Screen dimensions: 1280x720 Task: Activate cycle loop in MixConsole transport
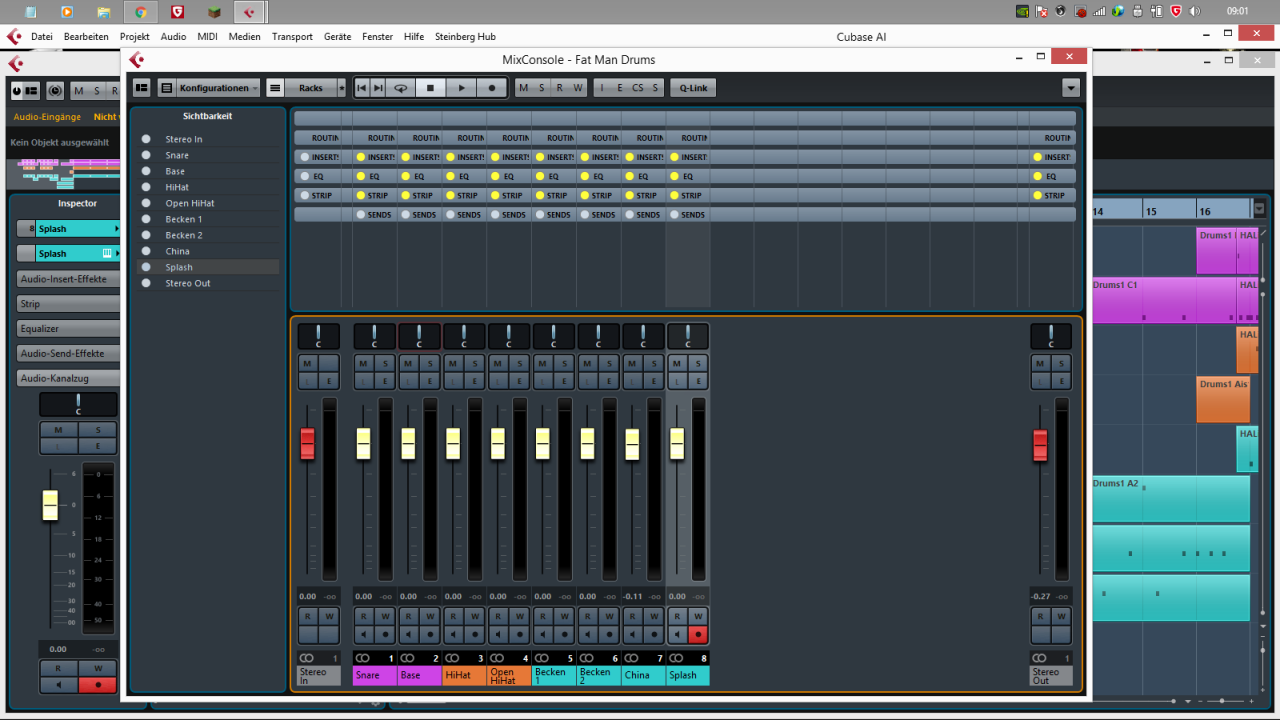[401, 88]
